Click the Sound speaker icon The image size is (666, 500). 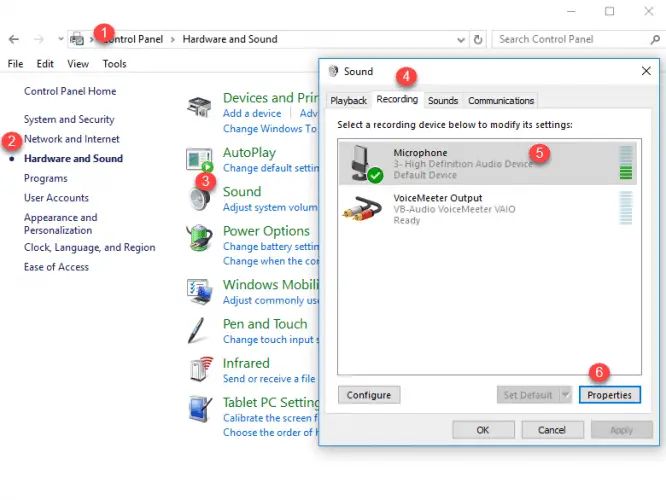pyautogui.click(x=200, y=198)
